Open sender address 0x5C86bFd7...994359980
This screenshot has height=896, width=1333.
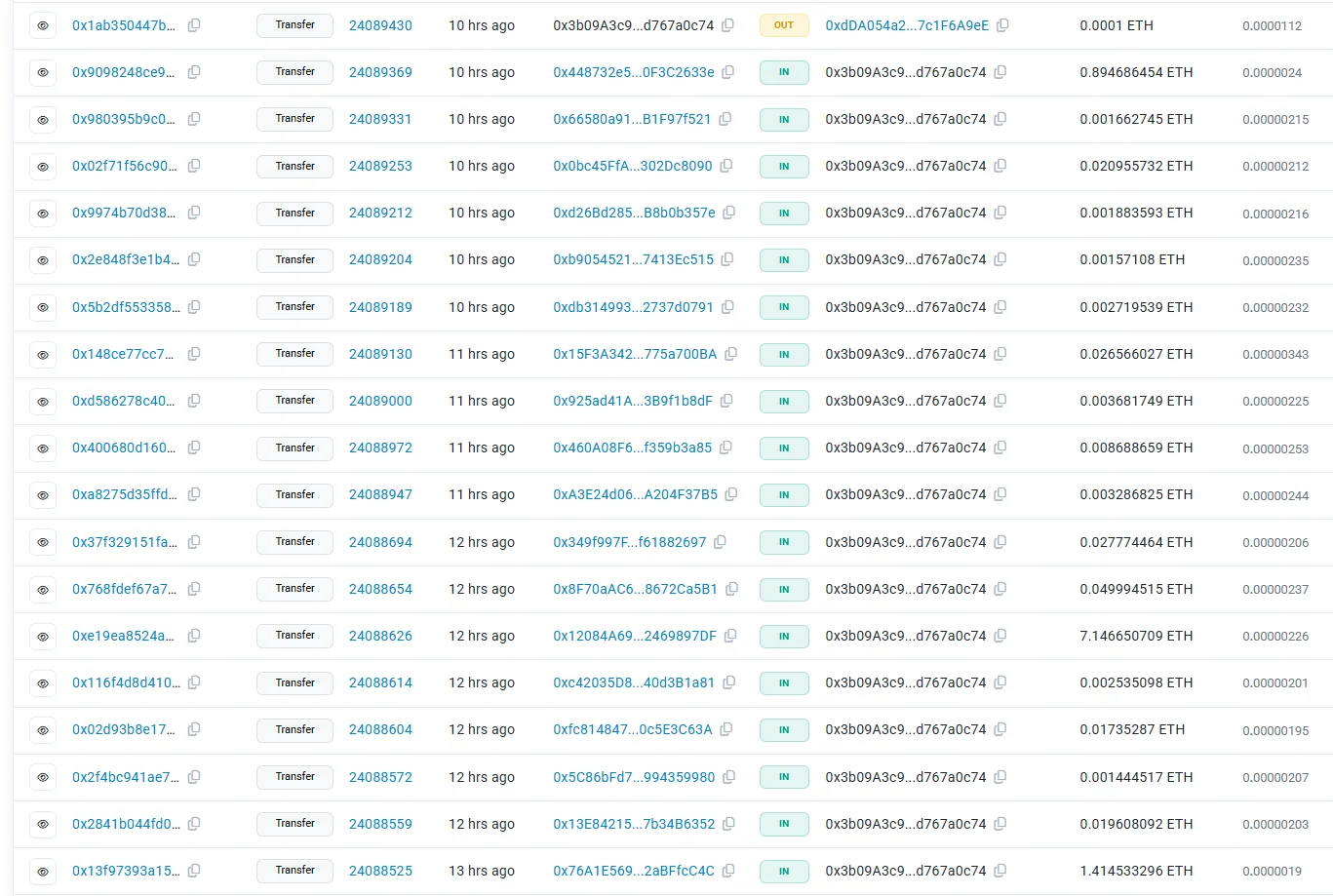coord(634,777)
